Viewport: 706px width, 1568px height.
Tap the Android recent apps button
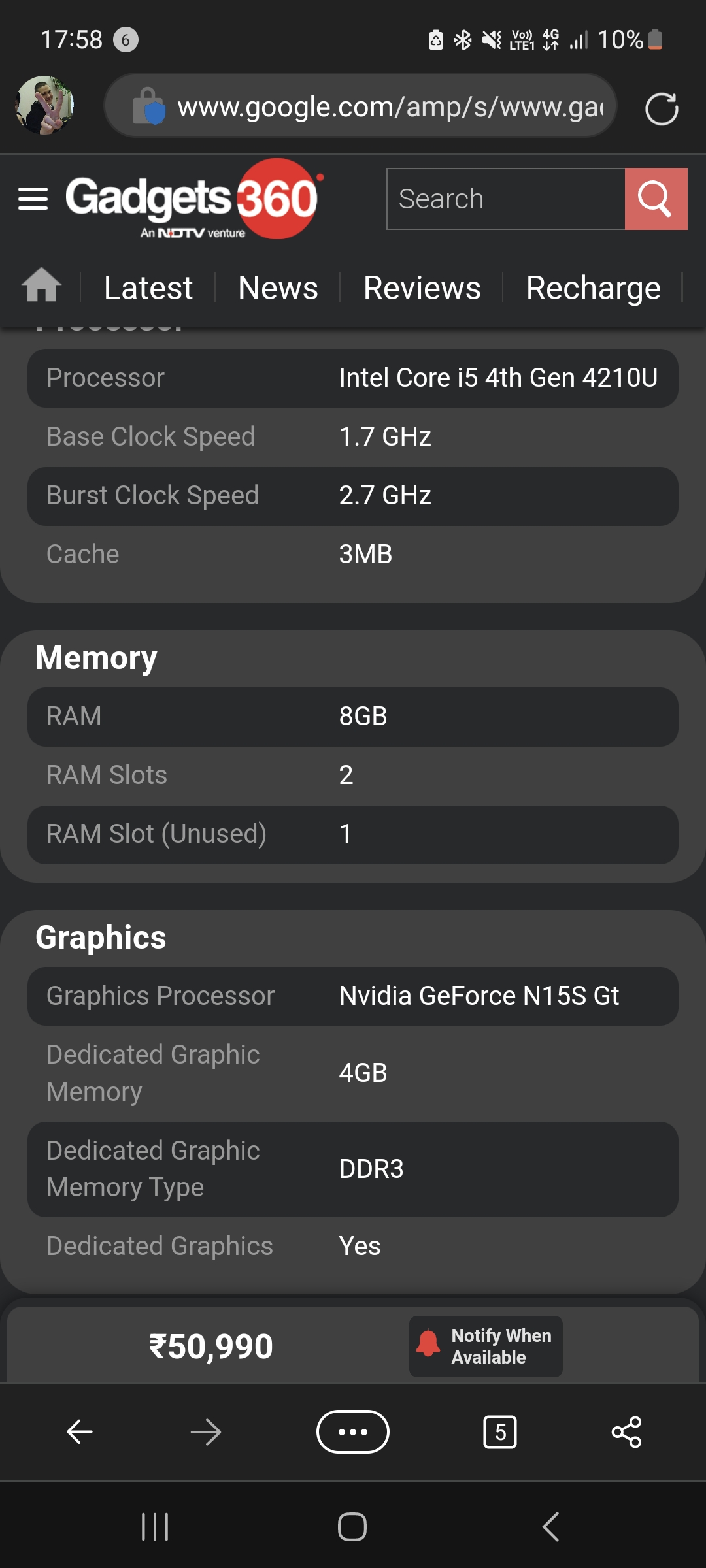tap(155, 1527)
